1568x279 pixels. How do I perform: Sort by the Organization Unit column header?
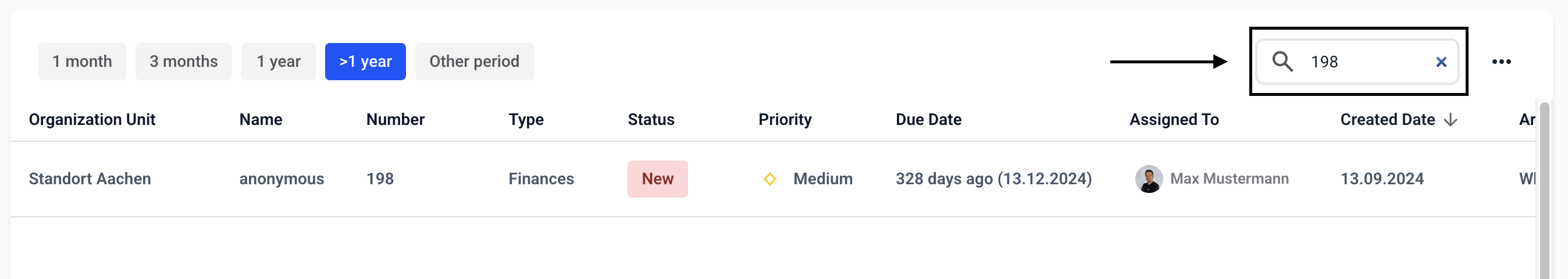(92, 120)
